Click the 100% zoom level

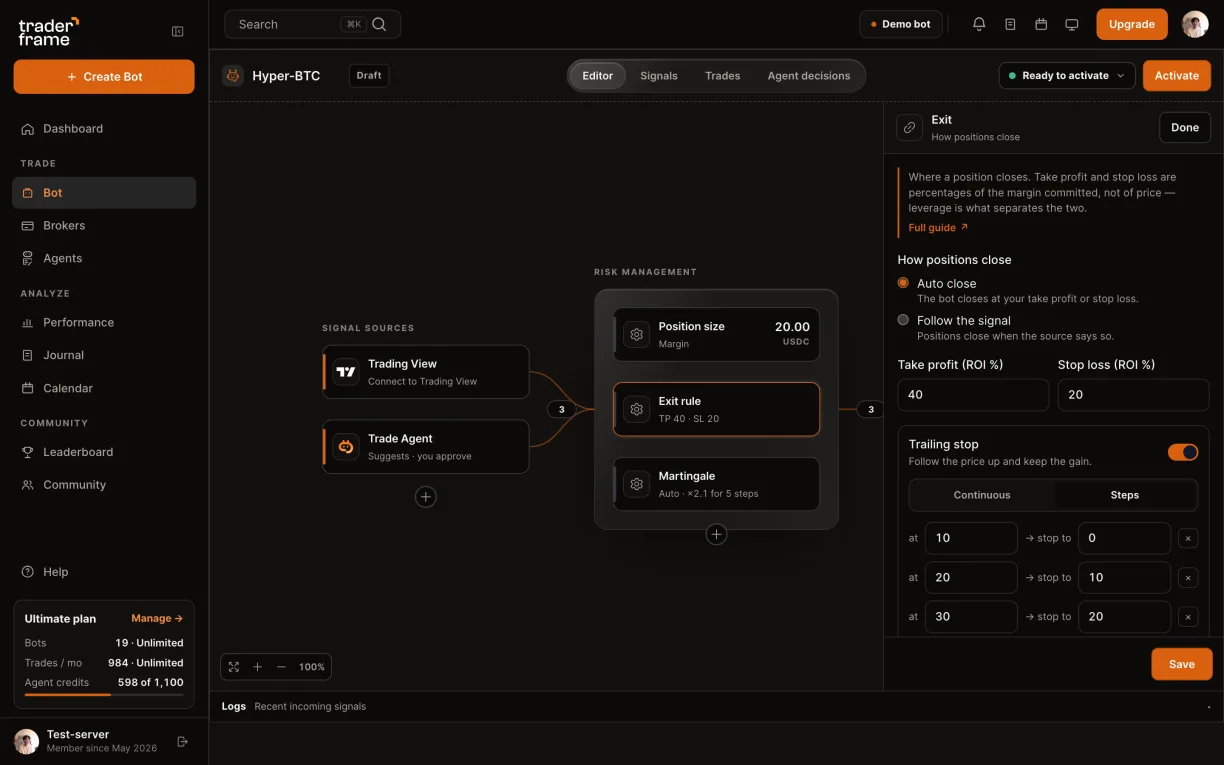pyautogui.click(x=312, y=667)
